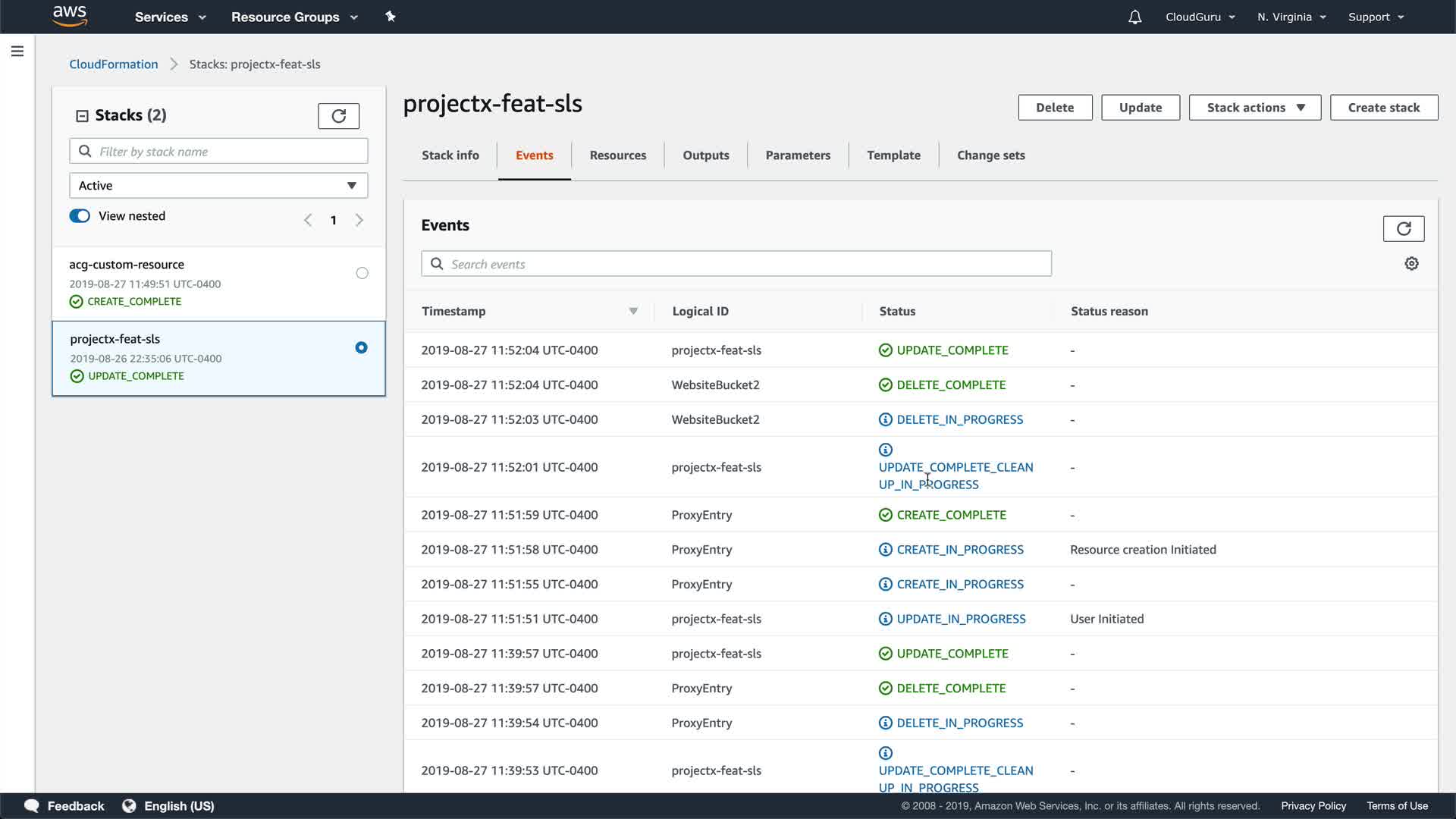Click the Search events field
The image size is (1456, 819).
tap(736, 264)
